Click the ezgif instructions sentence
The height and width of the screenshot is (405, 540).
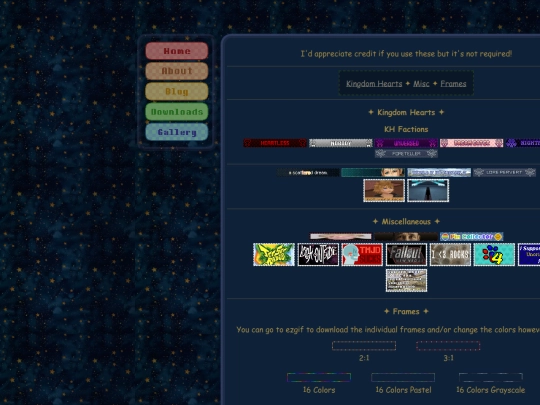(x=388, y=330)
